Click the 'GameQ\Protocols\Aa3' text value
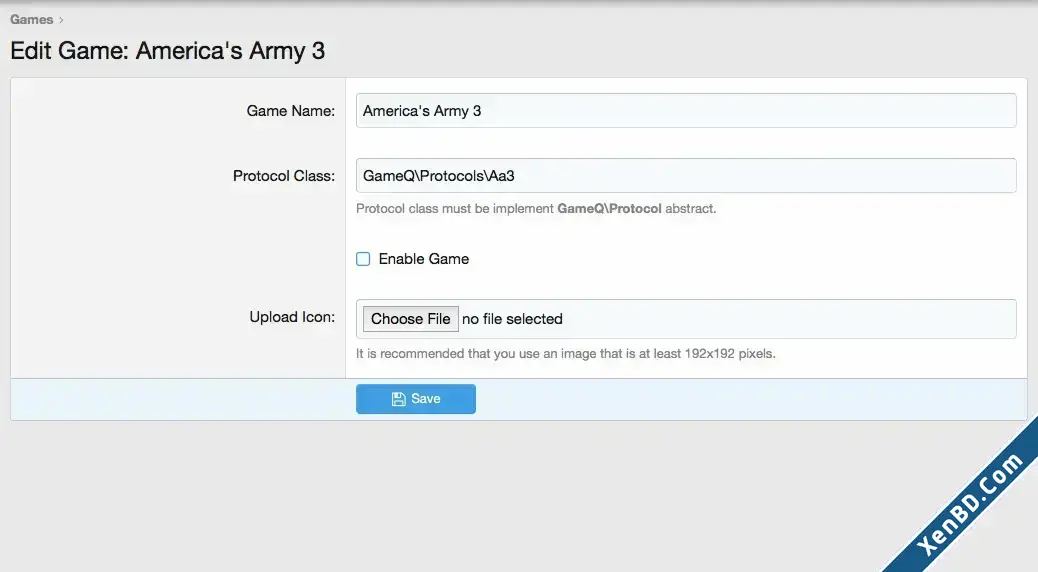This screenshot has height=572, width=1038. 438,175
